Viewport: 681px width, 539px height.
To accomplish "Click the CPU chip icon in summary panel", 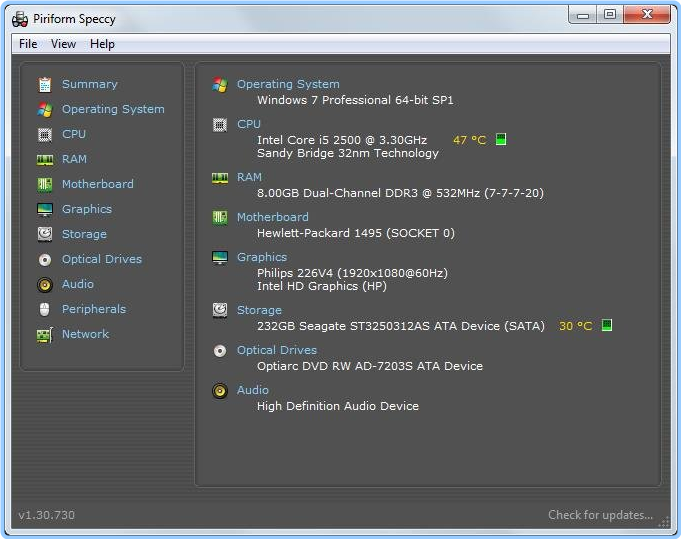I will coord(220,125).
